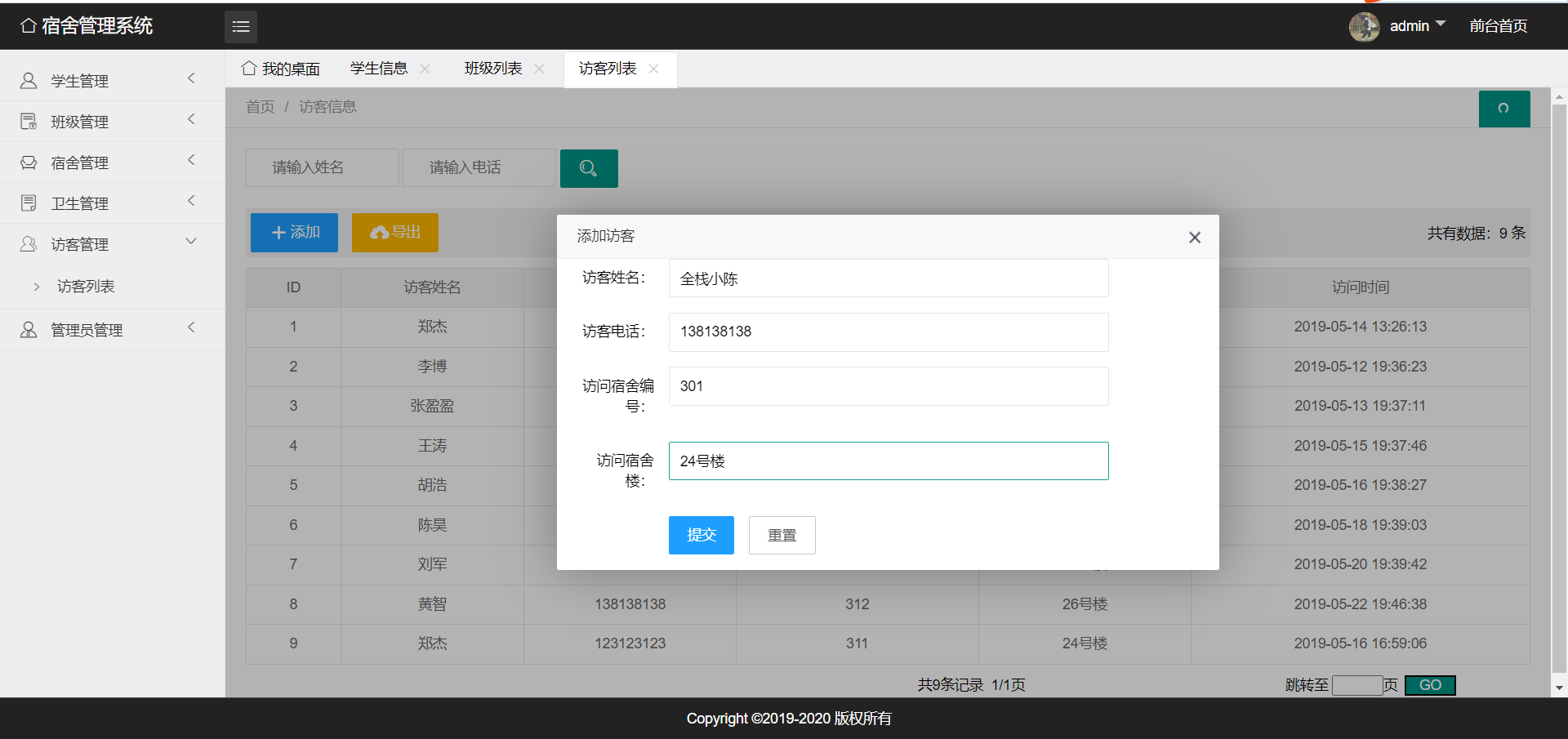The height and width of the screenshot is (739, 1568).
Task: Expand the 管理员管理 menu chevron
Action: [x=191, y=327]
